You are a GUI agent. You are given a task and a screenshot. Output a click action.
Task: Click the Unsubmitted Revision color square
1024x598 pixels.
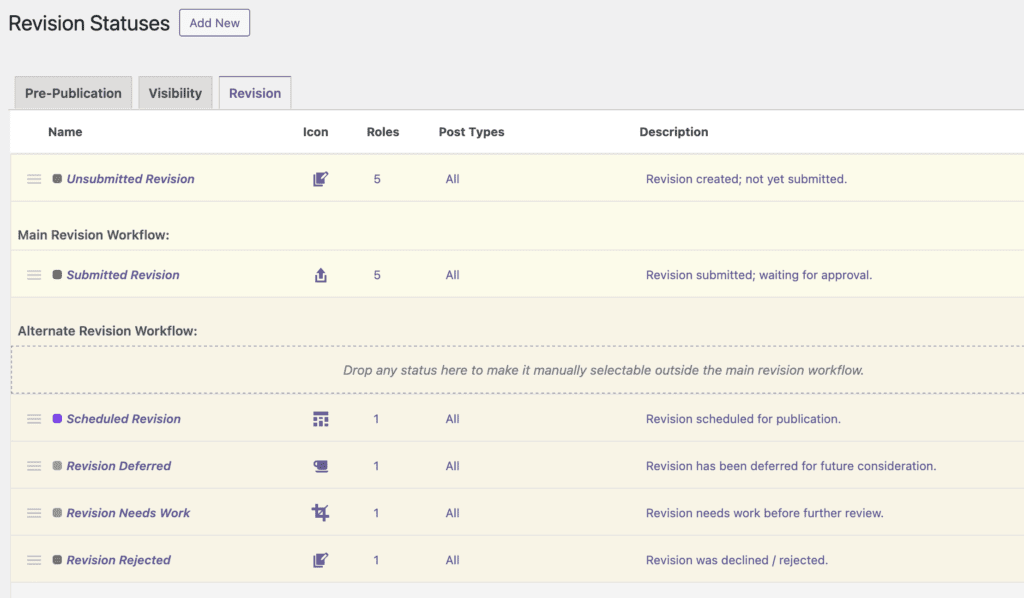tap(57, 179)
